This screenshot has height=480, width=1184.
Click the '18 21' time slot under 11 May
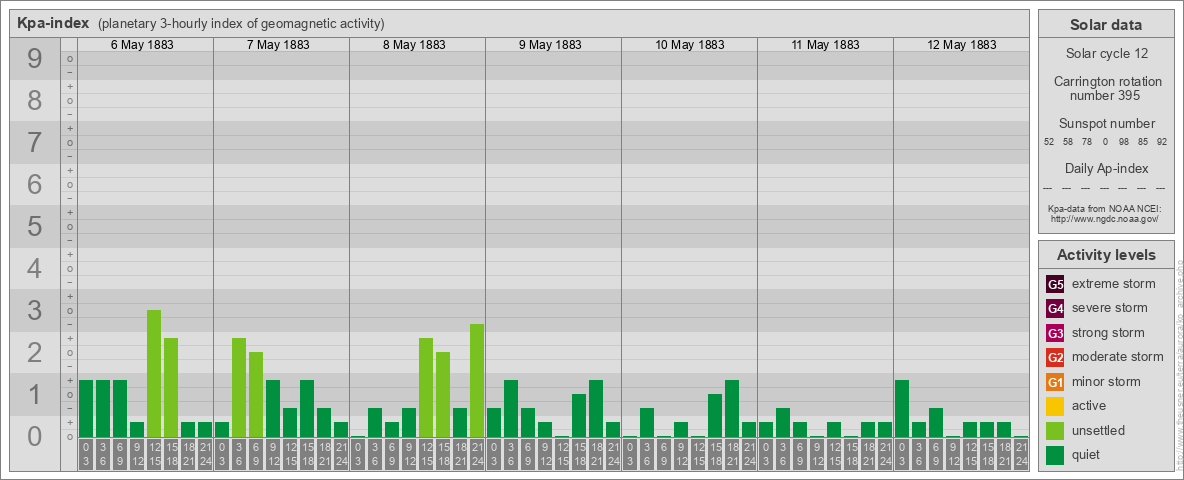pos(868,454)
